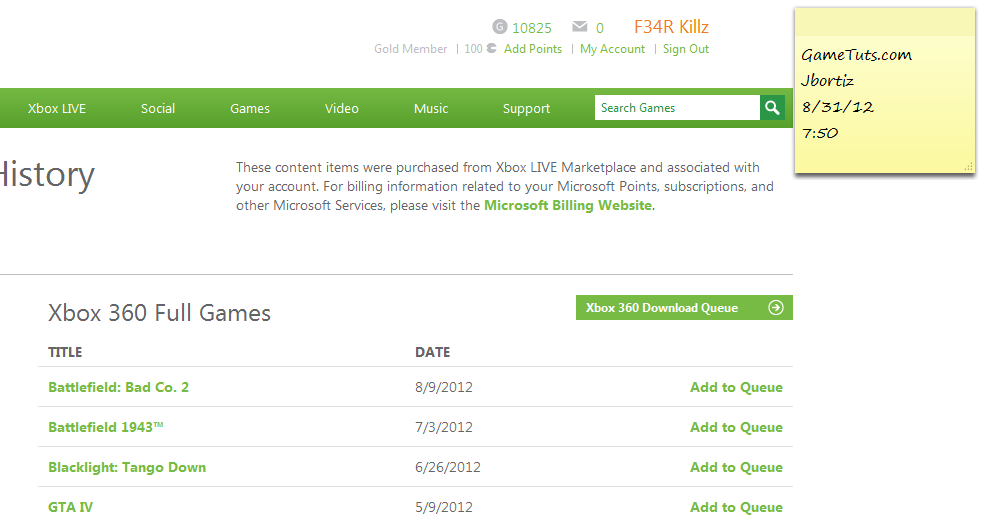Focus the Search Games input field
The width and height of the screenshot is (986, 522).
tap(677, 108)
